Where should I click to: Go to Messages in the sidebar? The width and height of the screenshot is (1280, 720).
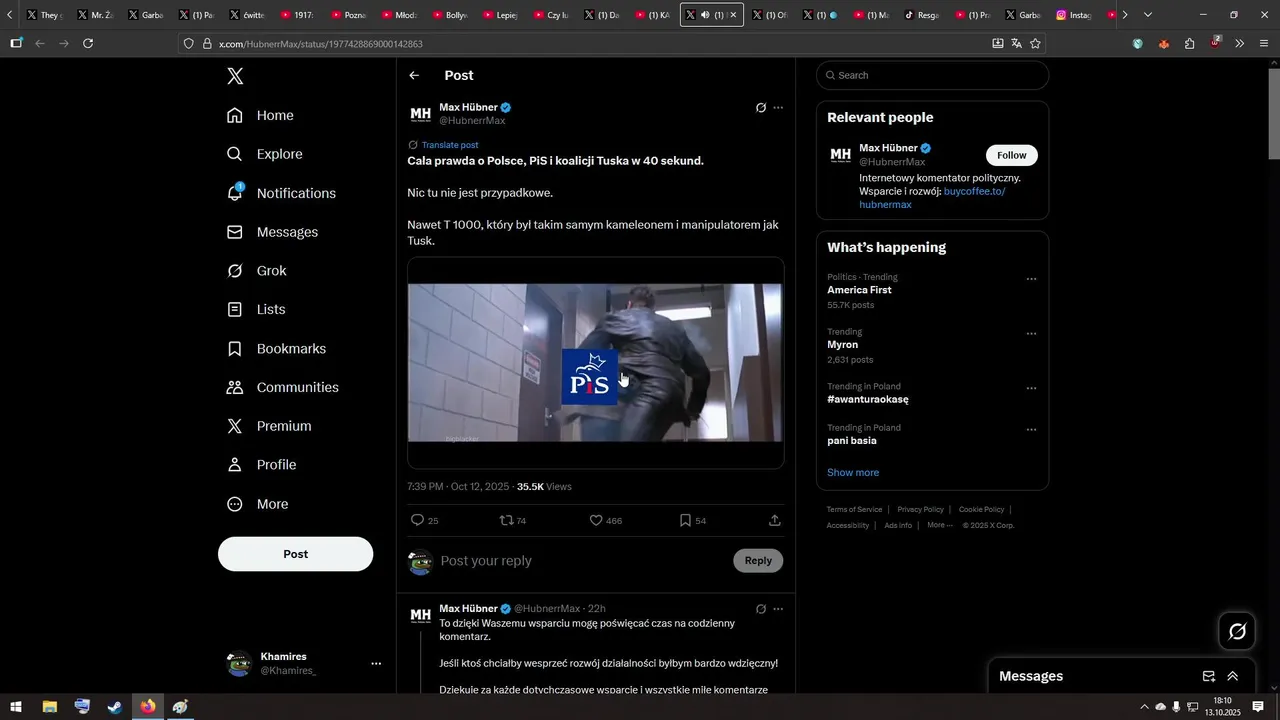[272, 232]
